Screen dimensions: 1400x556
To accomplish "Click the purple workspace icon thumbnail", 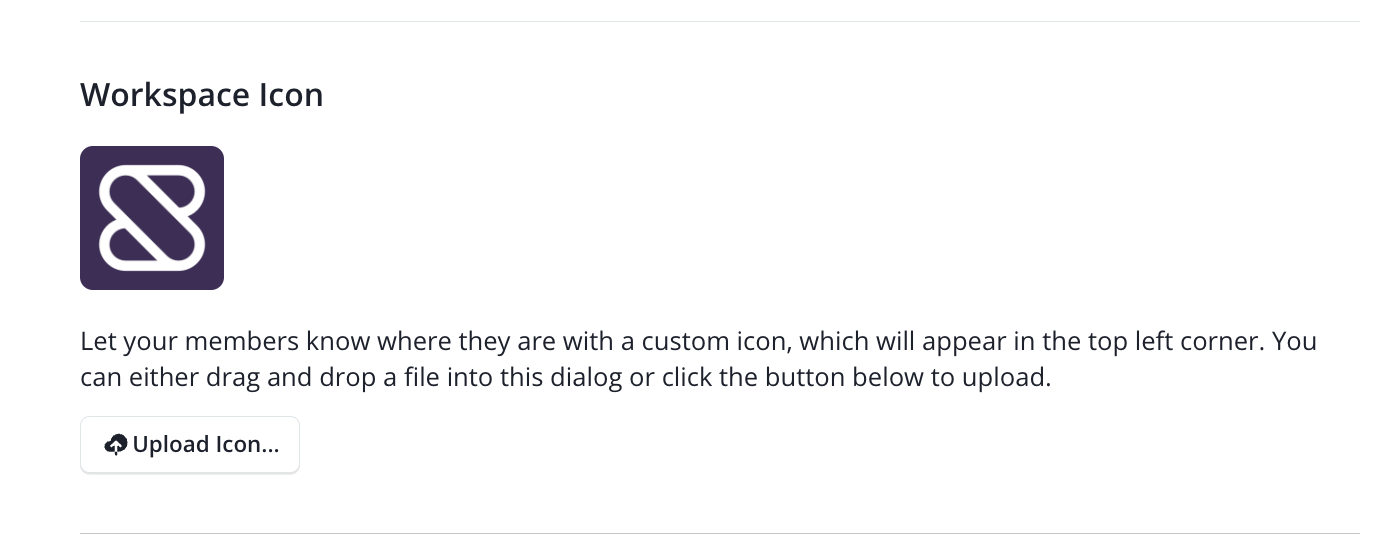I will tap(152, 218).
